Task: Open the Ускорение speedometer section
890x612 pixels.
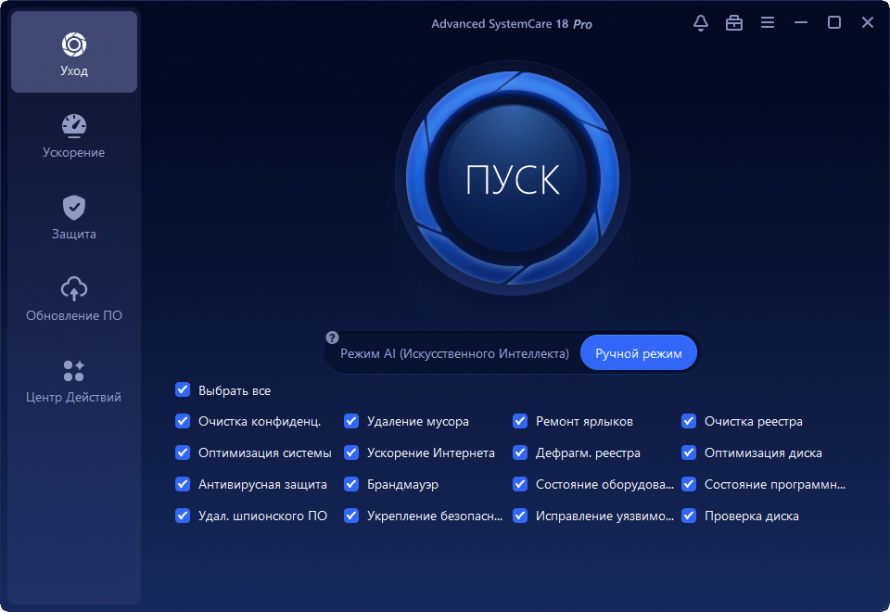Action: 74,136
